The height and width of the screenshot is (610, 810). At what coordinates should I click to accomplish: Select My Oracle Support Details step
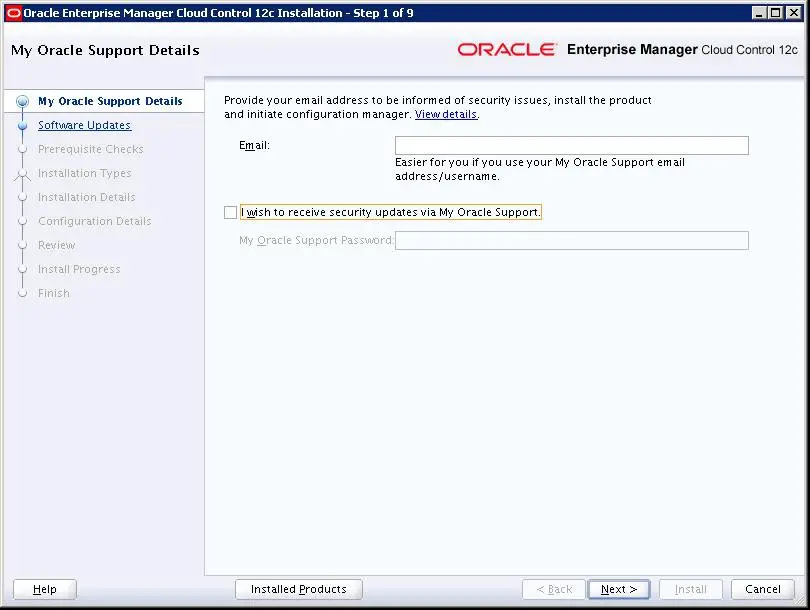110,101
